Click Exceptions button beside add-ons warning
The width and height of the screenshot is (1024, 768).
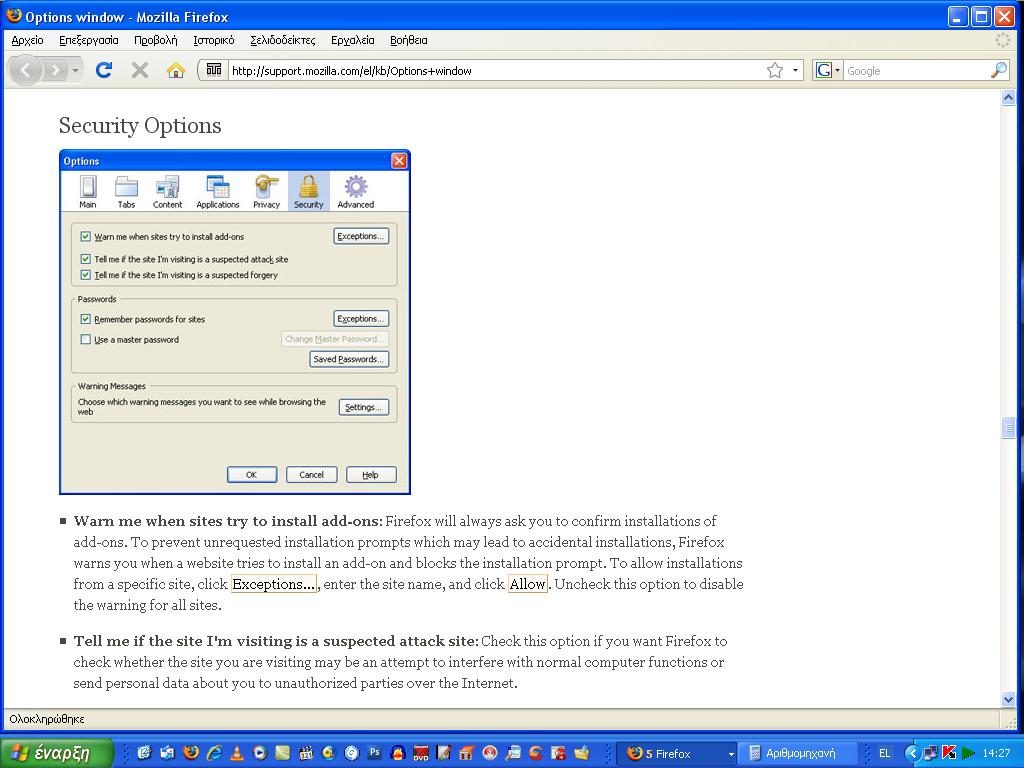361,236
